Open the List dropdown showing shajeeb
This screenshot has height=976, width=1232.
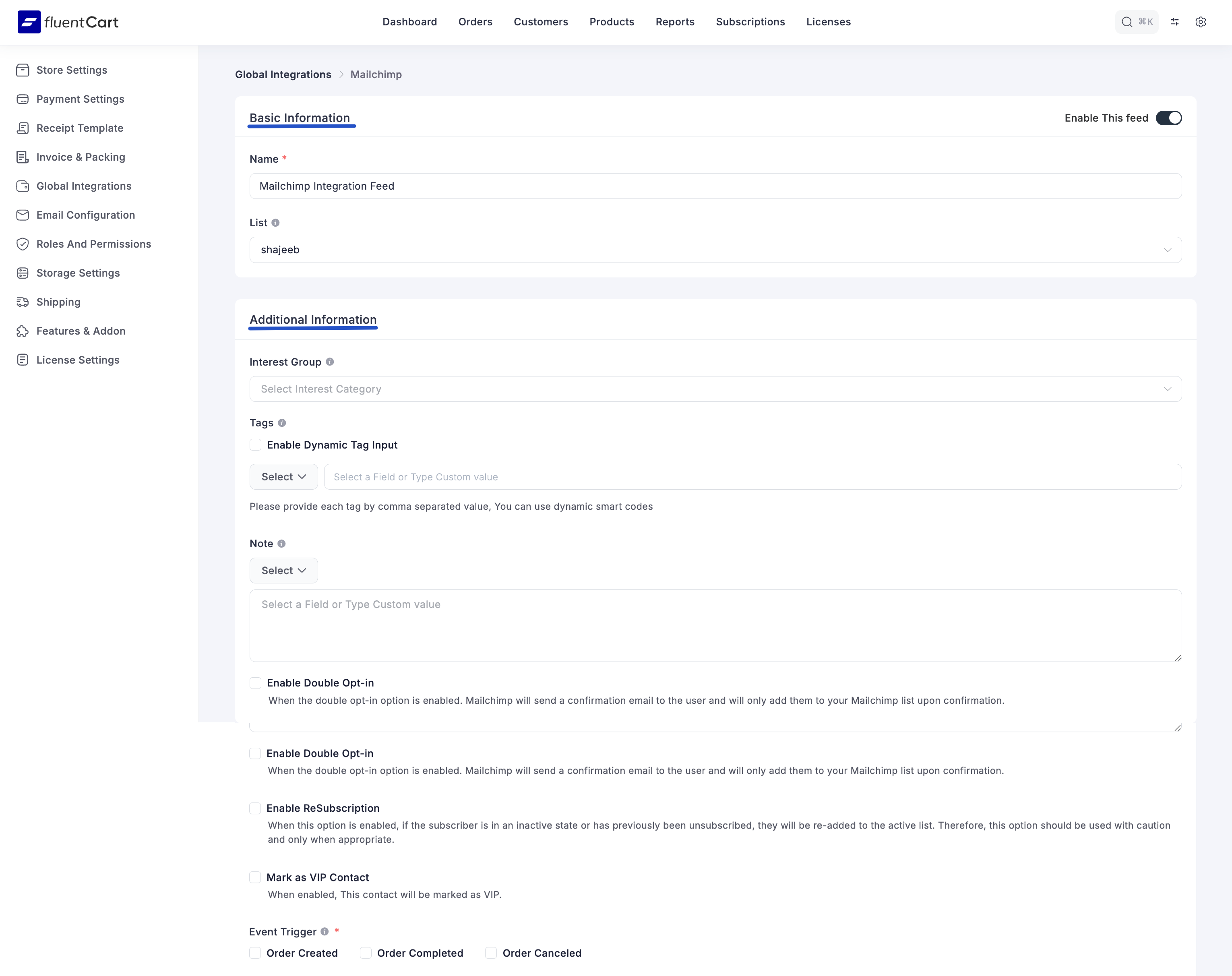[715, 250]
